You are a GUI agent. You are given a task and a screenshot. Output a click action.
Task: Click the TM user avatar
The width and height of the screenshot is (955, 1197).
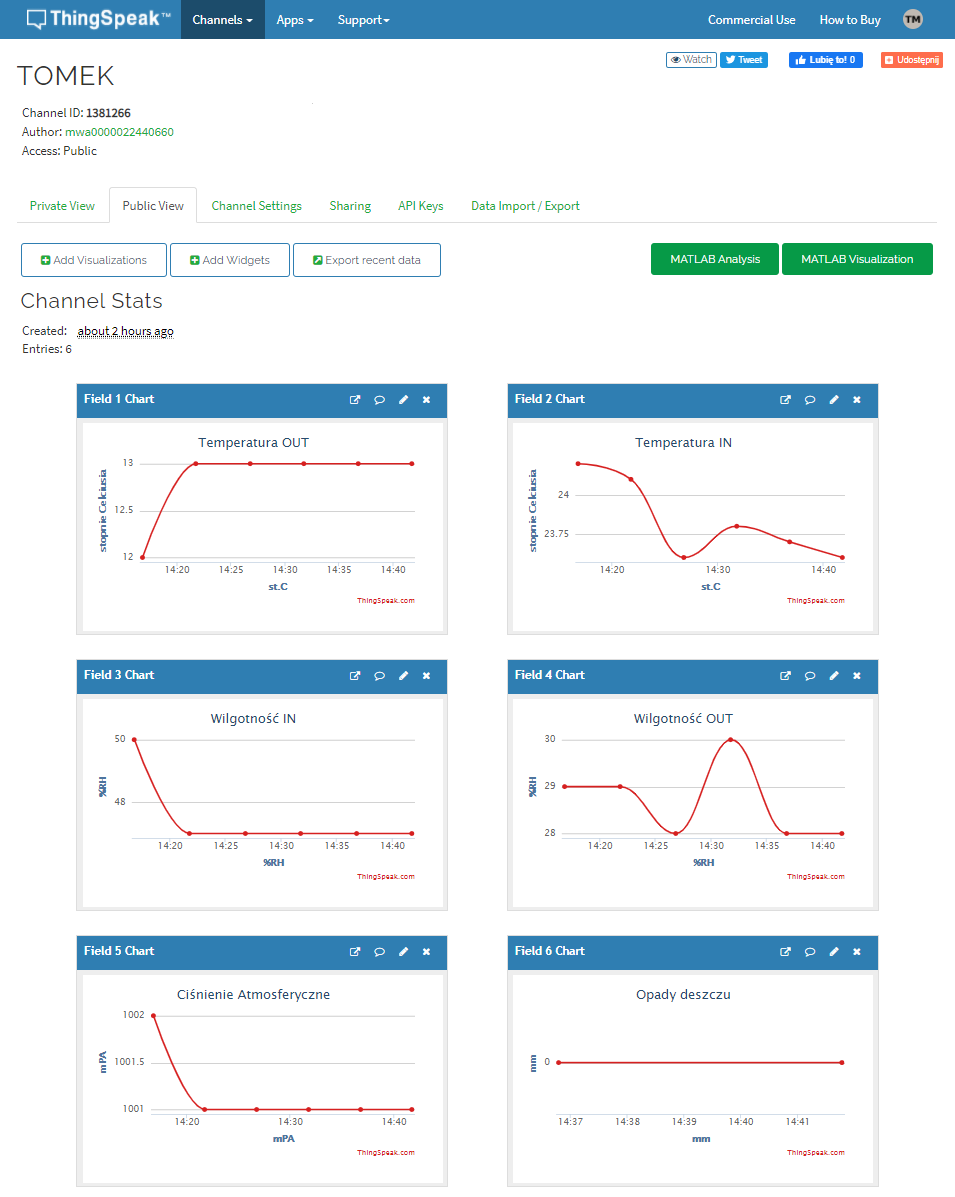click(x=911, y=18)
